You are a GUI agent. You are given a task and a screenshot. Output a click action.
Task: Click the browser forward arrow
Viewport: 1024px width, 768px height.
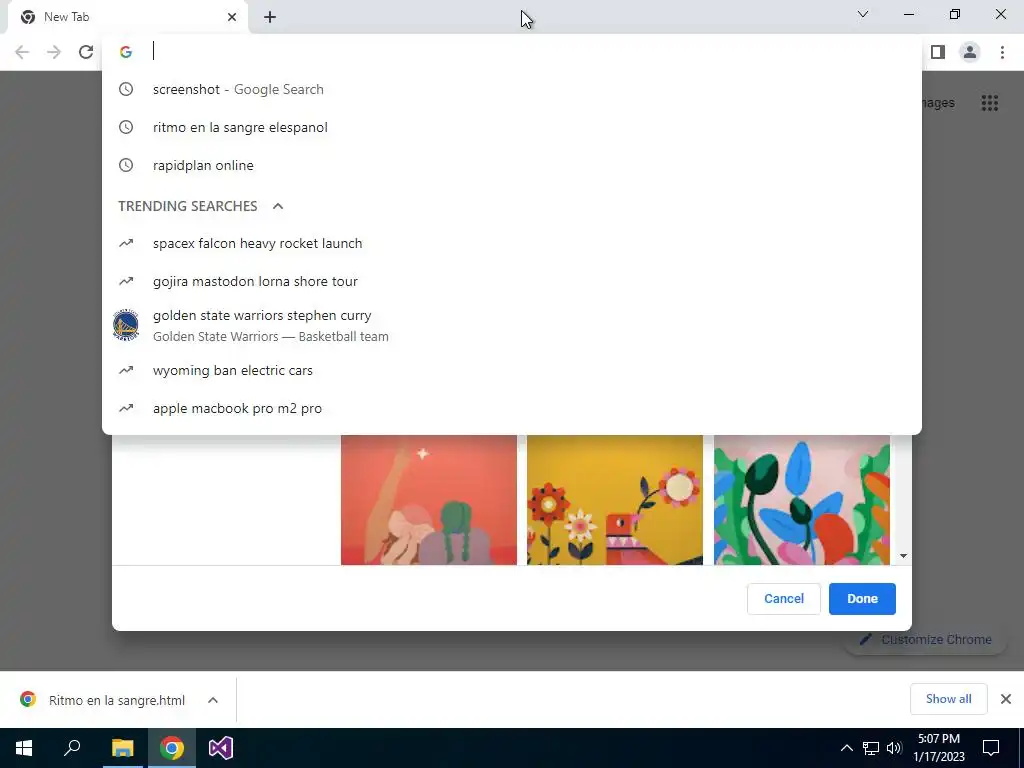[54, 52]
